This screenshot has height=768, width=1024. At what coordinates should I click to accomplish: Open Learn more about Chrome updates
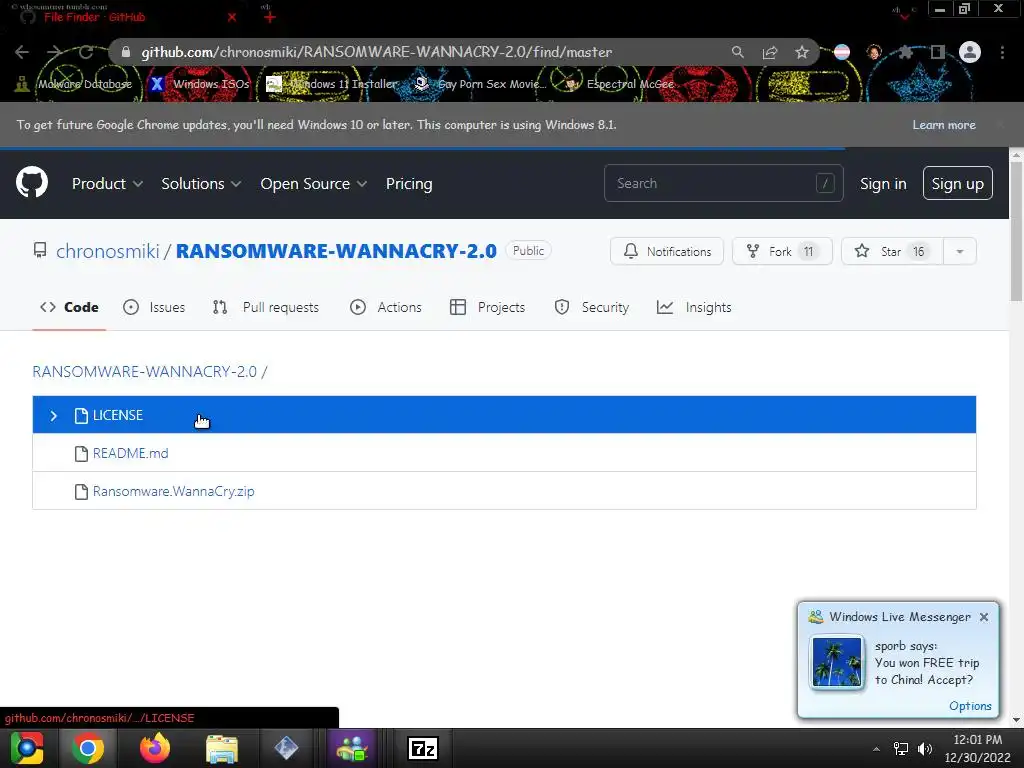tap(944, 125)
